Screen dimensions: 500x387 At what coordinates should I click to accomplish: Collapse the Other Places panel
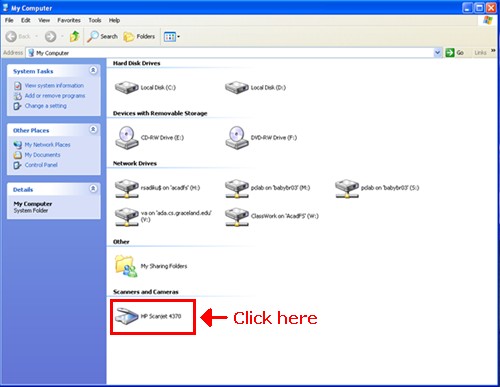93,129
